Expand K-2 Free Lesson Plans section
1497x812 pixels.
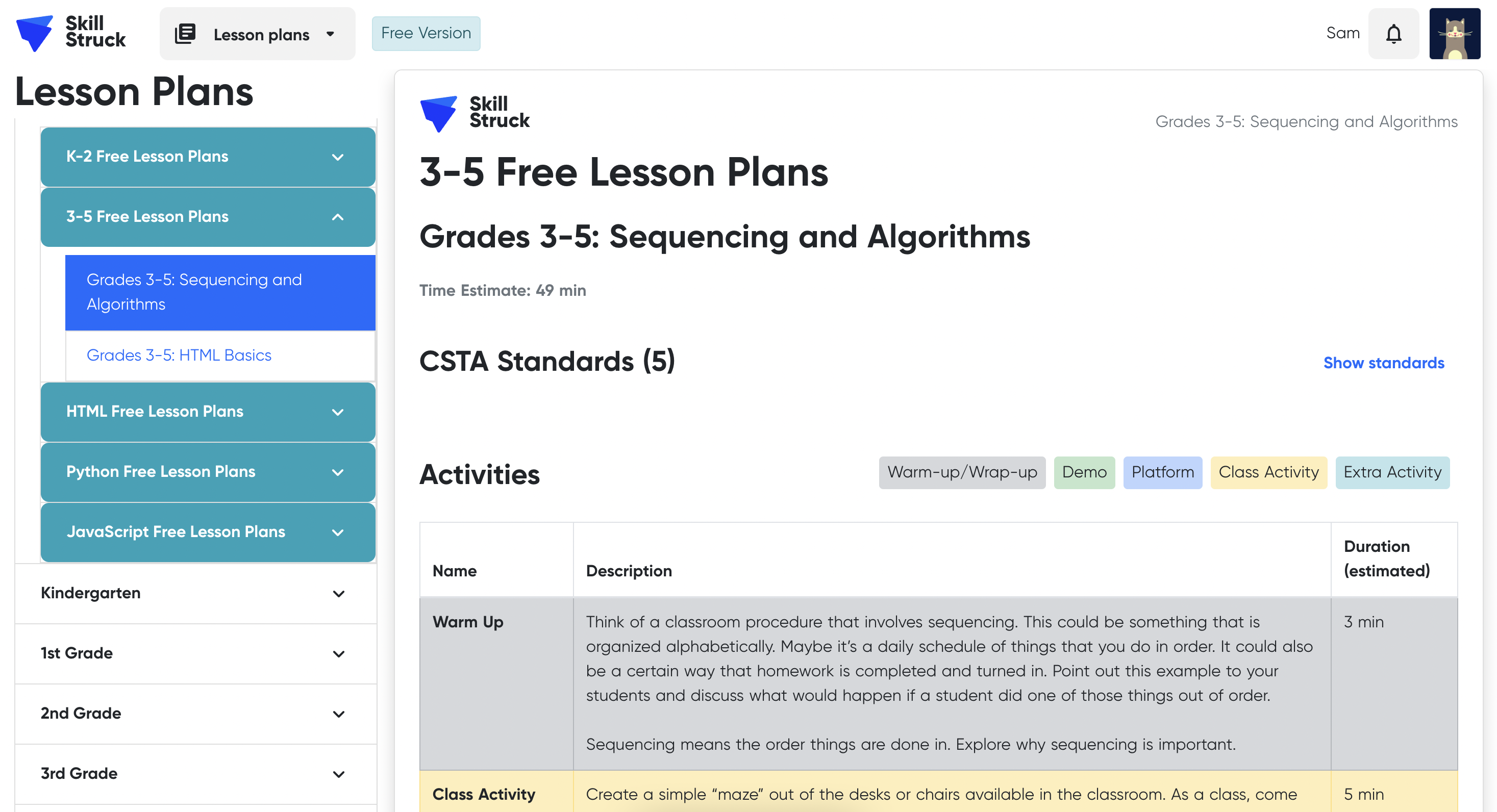338,157
